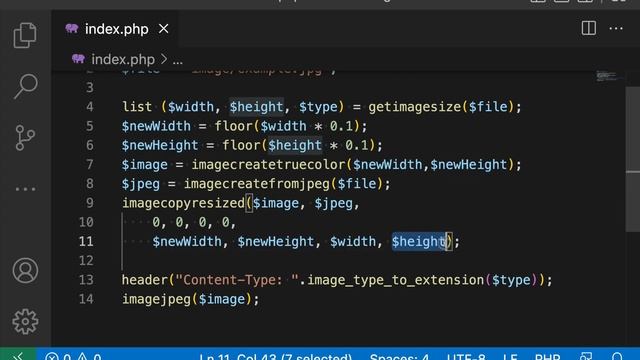Click the selected $height on line 11
This screenshot has width=640, height=360.
[x=418, y=242]
